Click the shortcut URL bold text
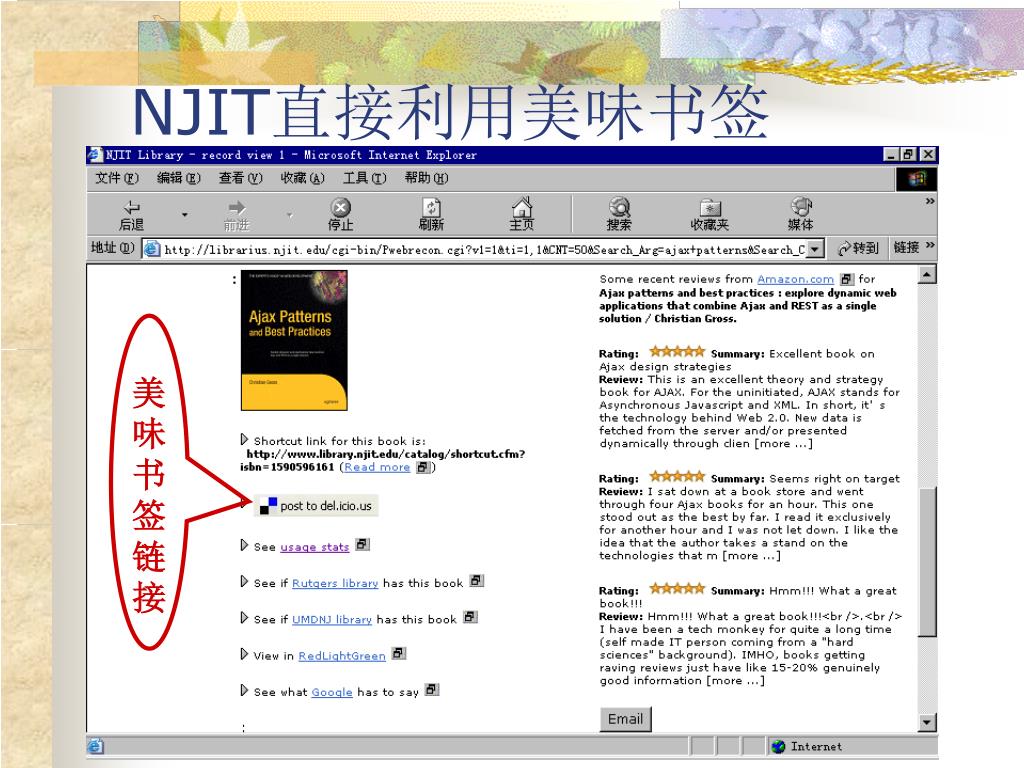 click(385, 460)
